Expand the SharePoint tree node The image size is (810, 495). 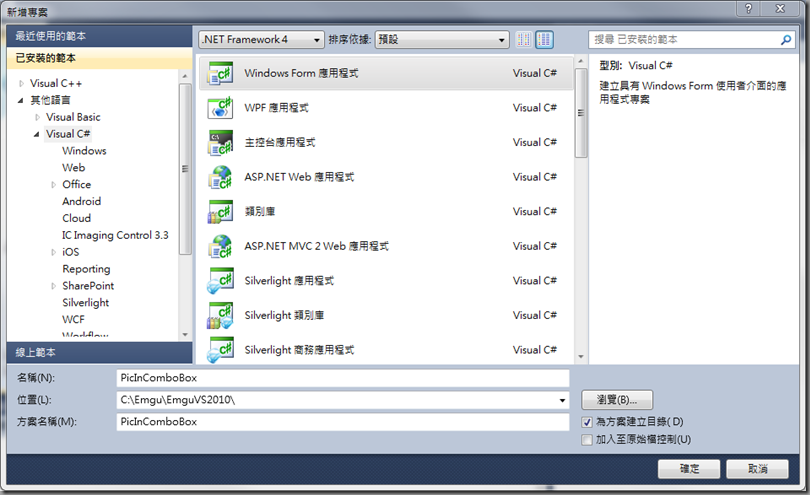point(53,286)
